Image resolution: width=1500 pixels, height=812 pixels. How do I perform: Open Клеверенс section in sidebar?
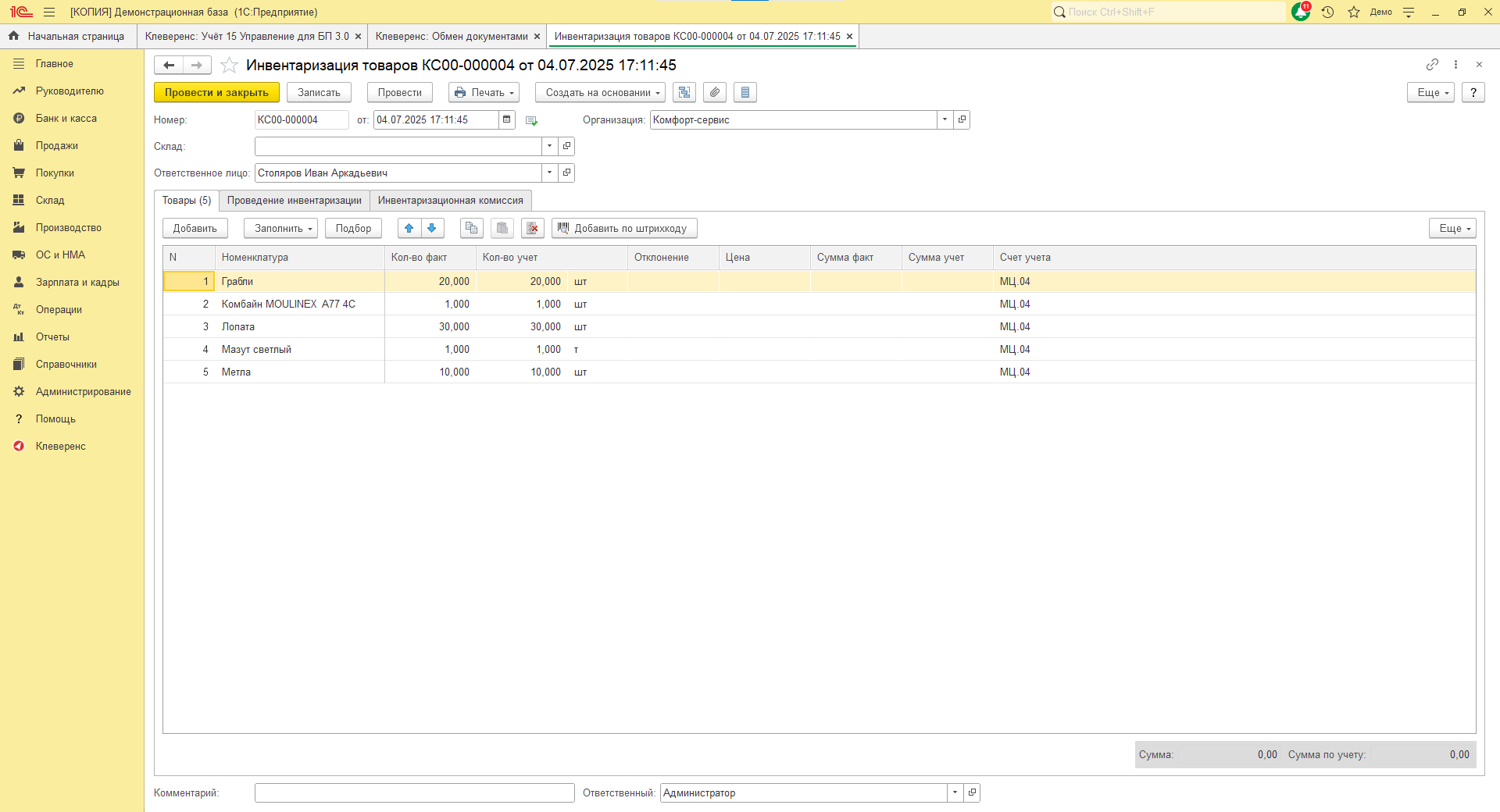click(61, 446)
